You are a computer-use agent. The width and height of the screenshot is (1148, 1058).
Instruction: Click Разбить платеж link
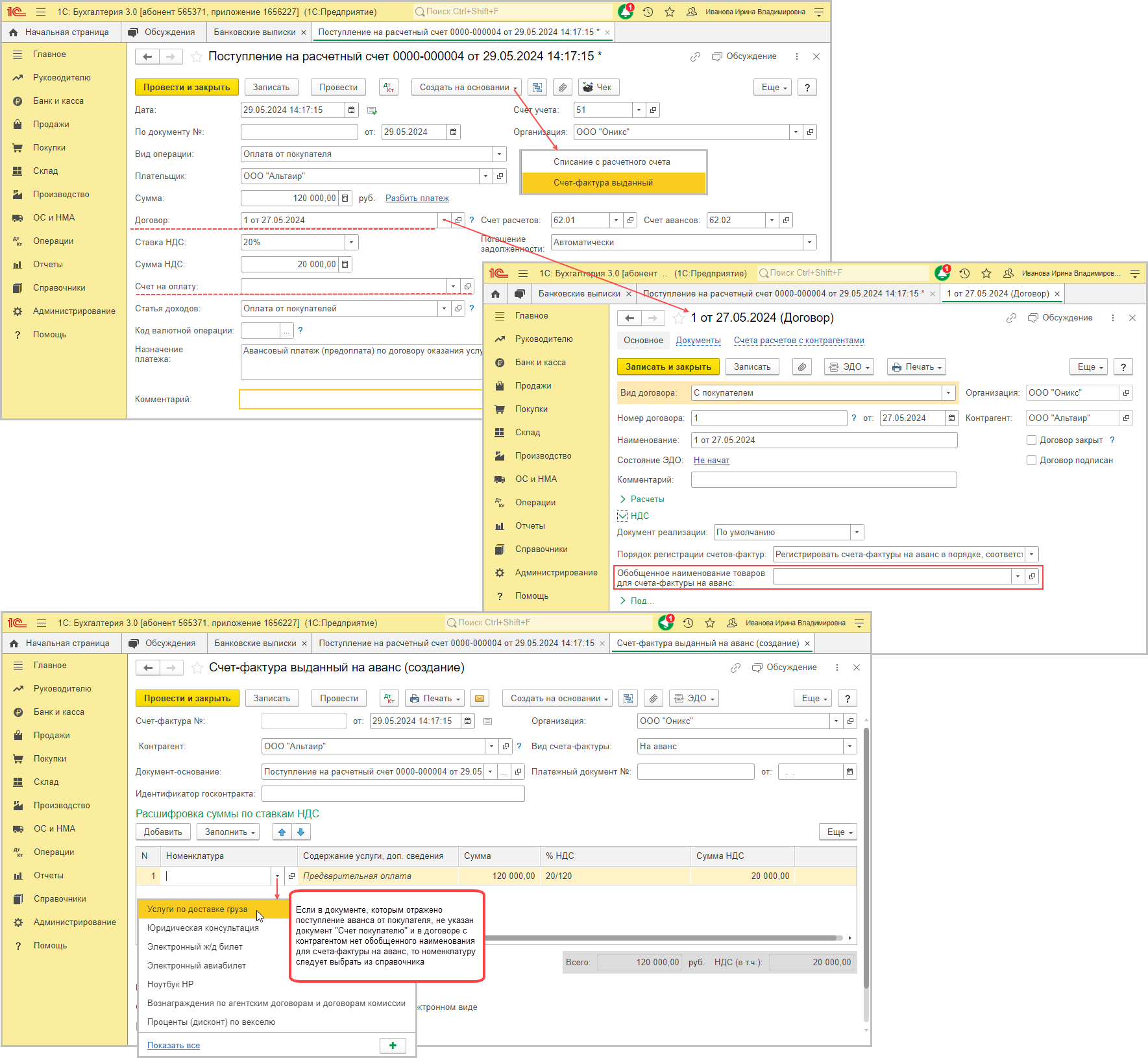tap(417, 198)
